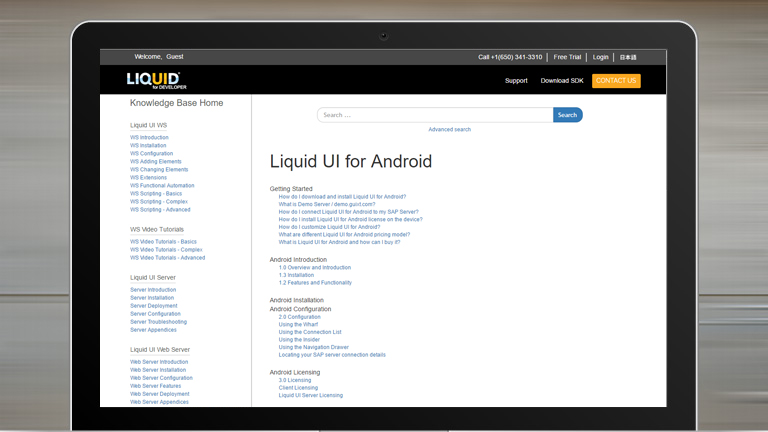The width and height of the screenshot is (768, 432).
Task: Open '1.0 Overview and Introduction' article
Action: click(x=314, y=268)
